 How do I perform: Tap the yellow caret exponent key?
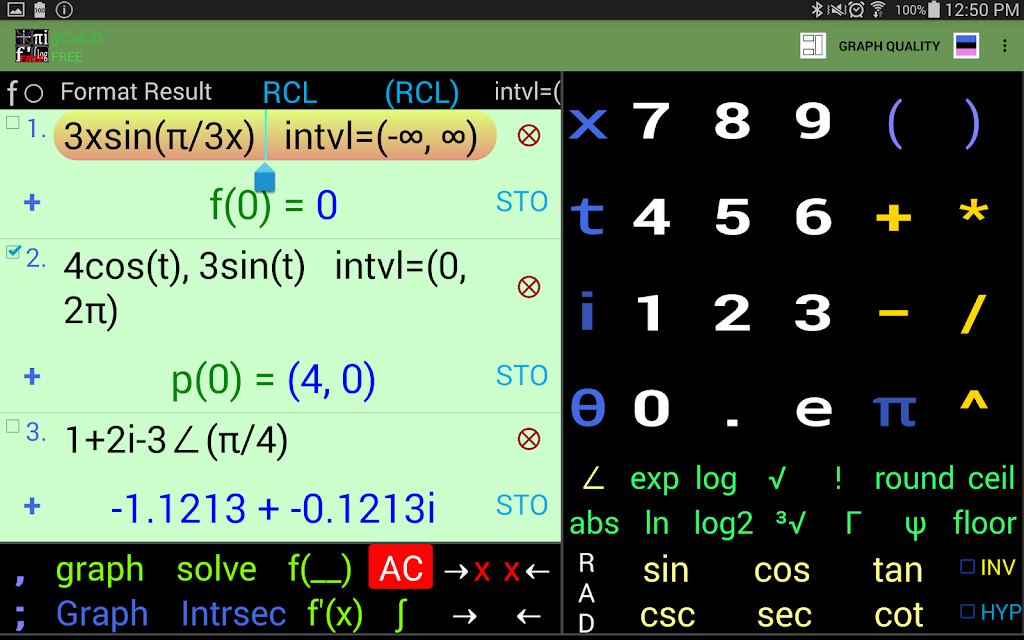973,400
